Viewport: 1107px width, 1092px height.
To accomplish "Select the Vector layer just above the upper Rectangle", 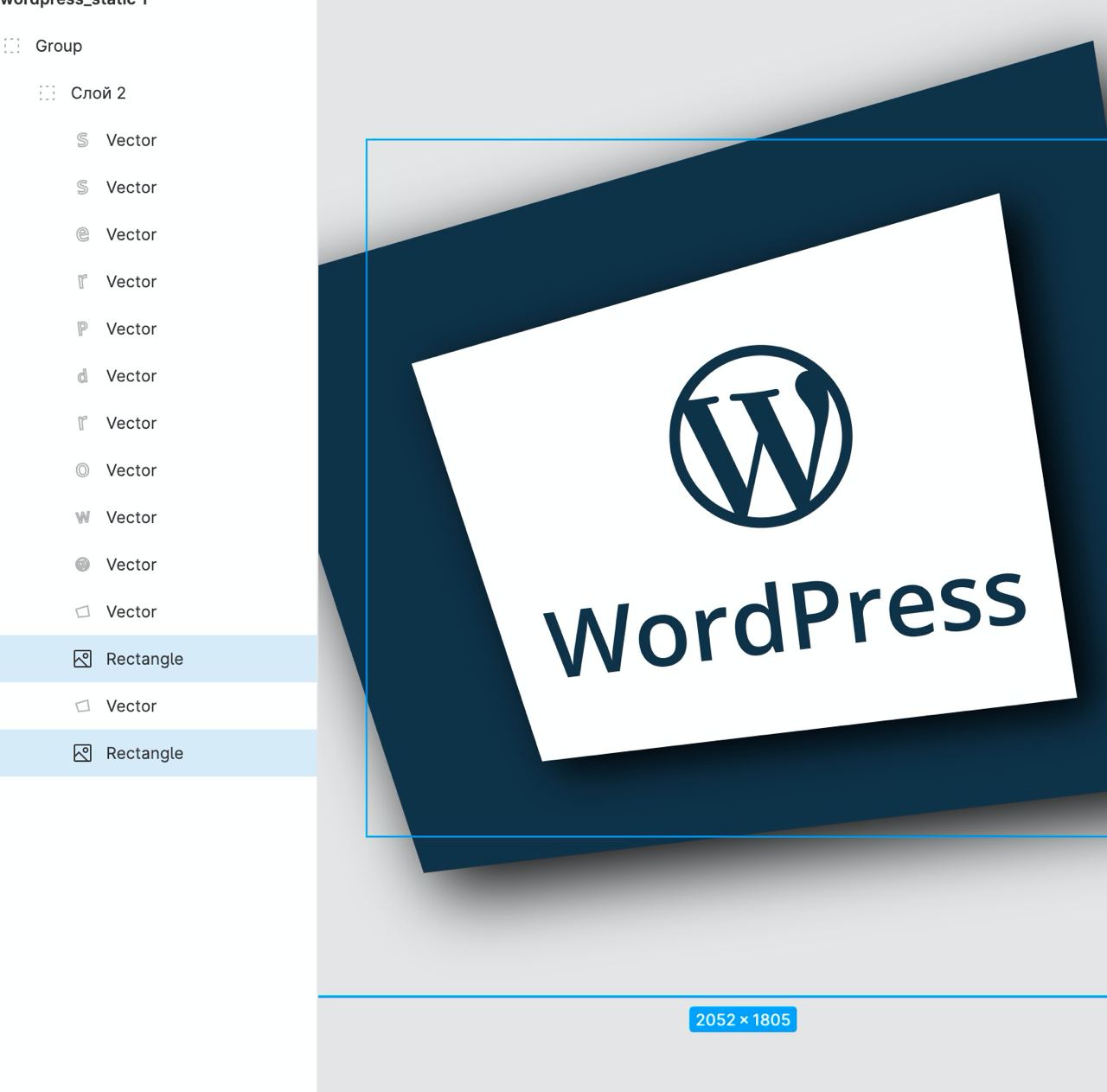I will click(158, 611).
